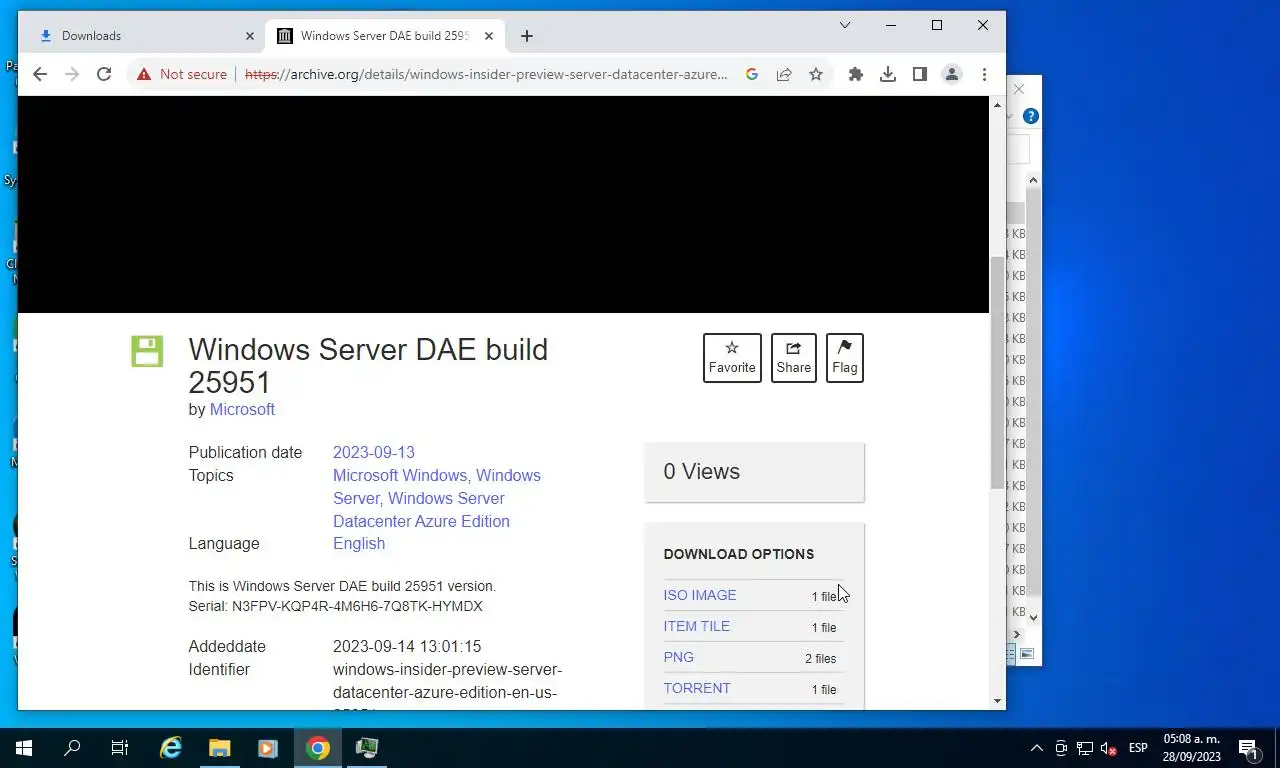Screen dimensions: 1280x768
Task: Open Chrome's three-dot menu
Action: [x=984, y=74]
